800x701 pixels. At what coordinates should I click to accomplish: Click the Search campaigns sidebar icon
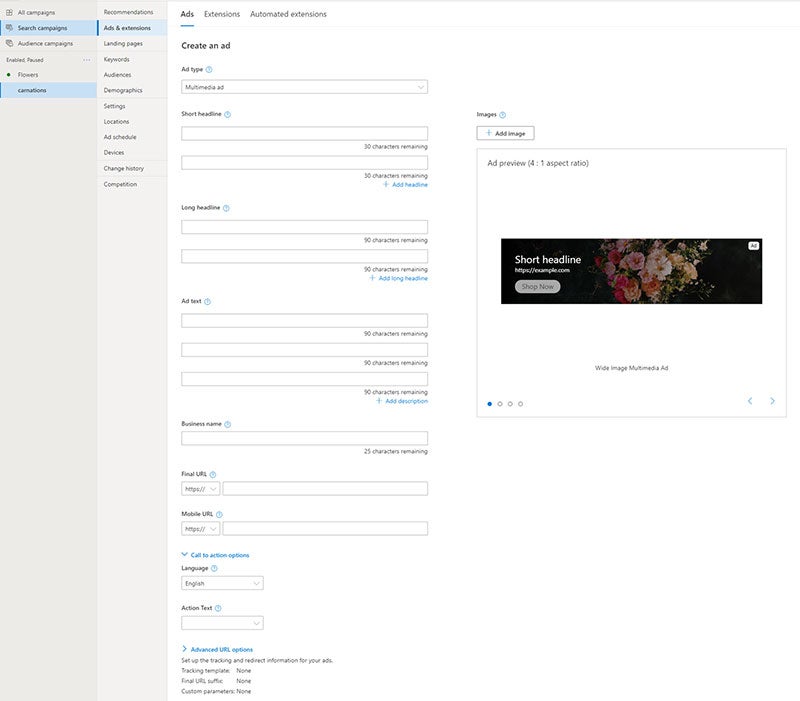[x=9, y=27]
